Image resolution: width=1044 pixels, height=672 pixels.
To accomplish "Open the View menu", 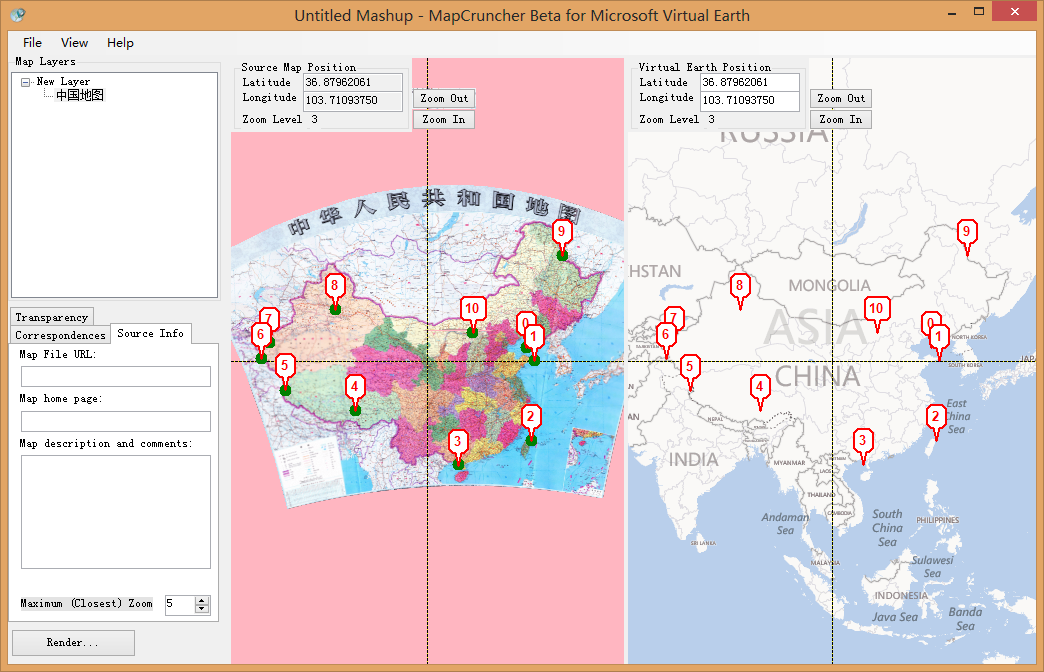I will click(74, 43).
